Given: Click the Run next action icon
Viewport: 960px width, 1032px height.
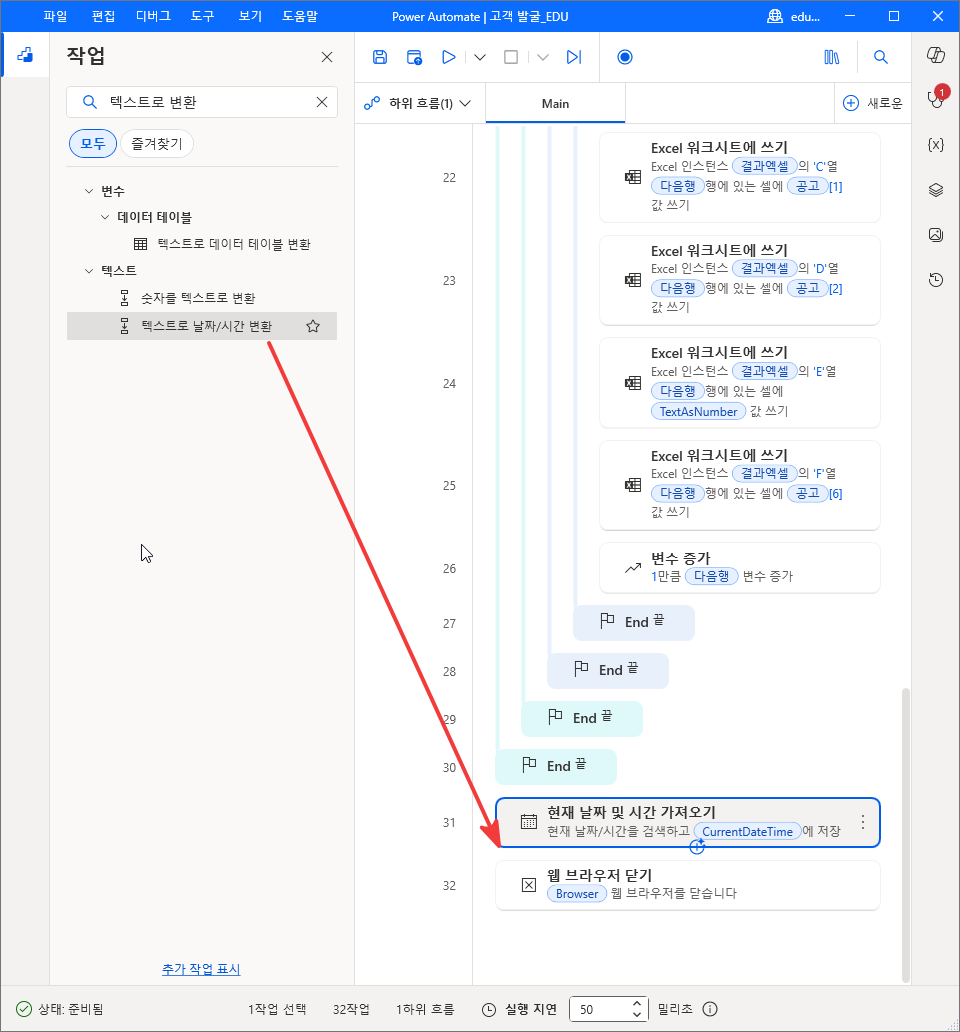Looking at the screenshot, I should click(x=574, y=57).
